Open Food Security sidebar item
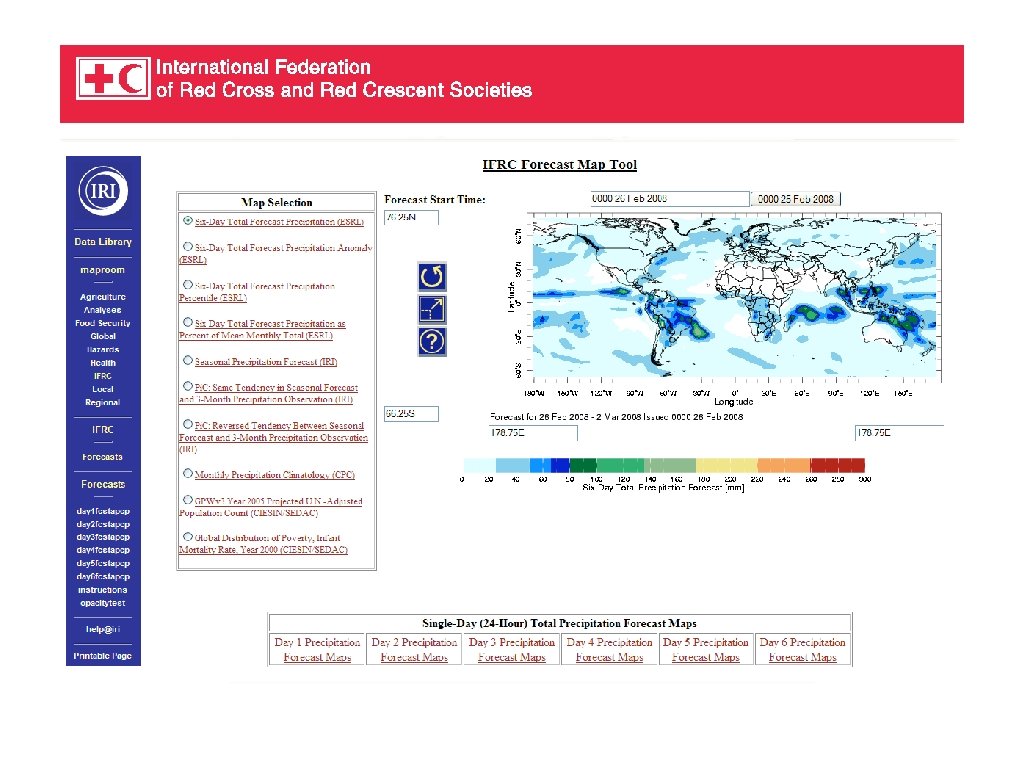Image resolution: width=1024 pixels, height=768 pixels. click(103, 323)
